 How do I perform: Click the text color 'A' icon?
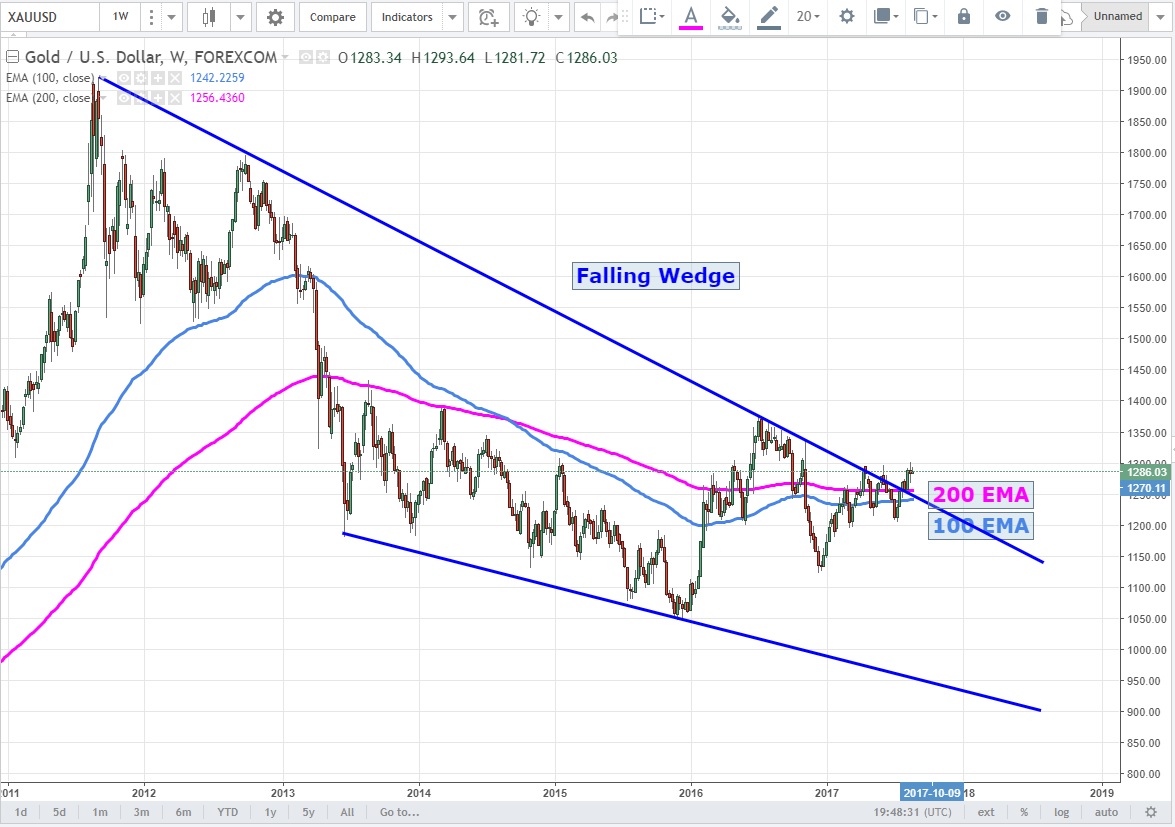pyautogui.click(x=690, y=16)
